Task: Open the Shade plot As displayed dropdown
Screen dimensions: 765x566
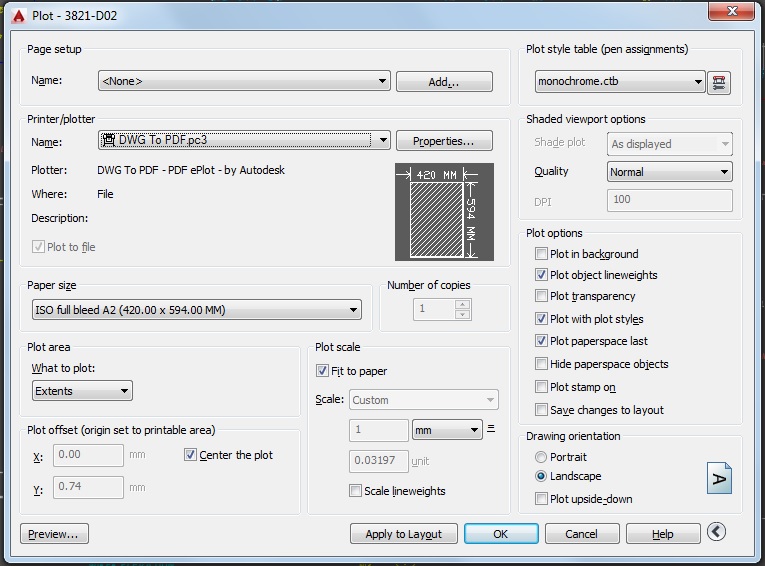Action: tap(669, 144)
